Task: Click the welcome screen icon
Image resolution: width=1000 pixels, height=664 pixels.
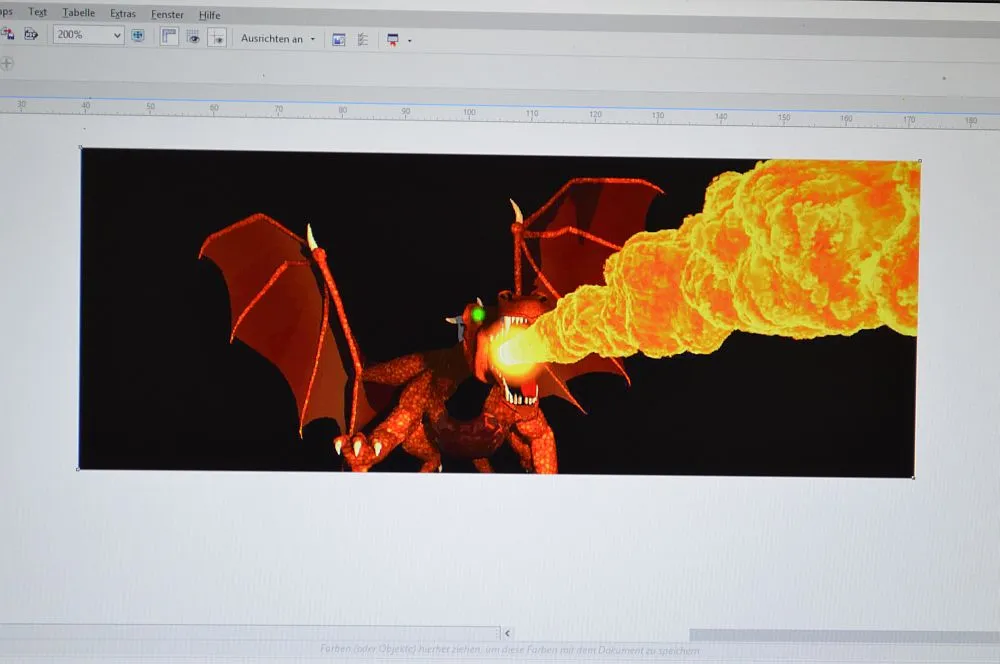Action: tap(338, 40)
